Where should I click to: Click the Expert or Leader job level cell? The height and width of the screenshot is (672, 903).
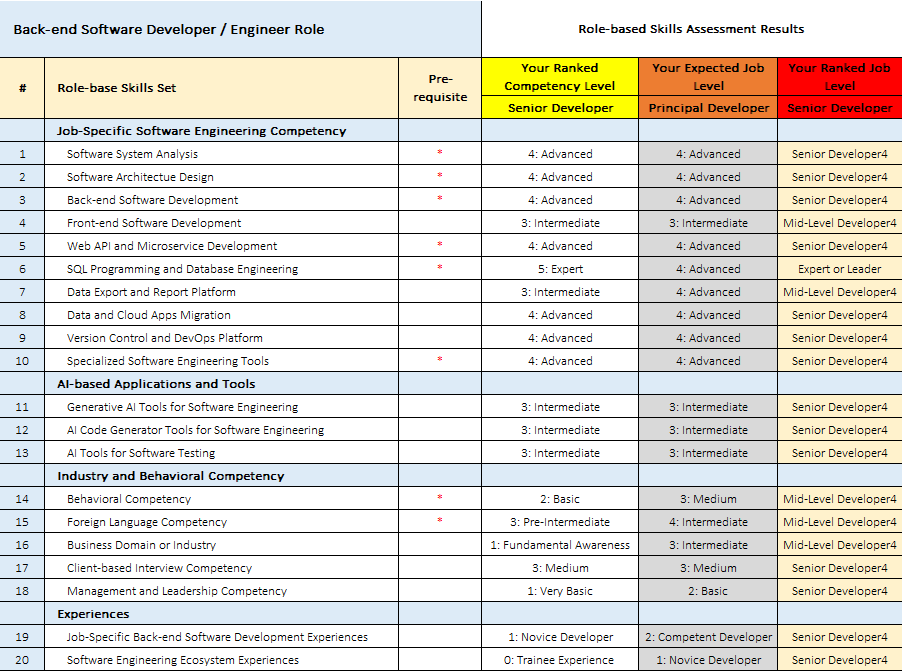pyautogui.click(x=839, y=269)
